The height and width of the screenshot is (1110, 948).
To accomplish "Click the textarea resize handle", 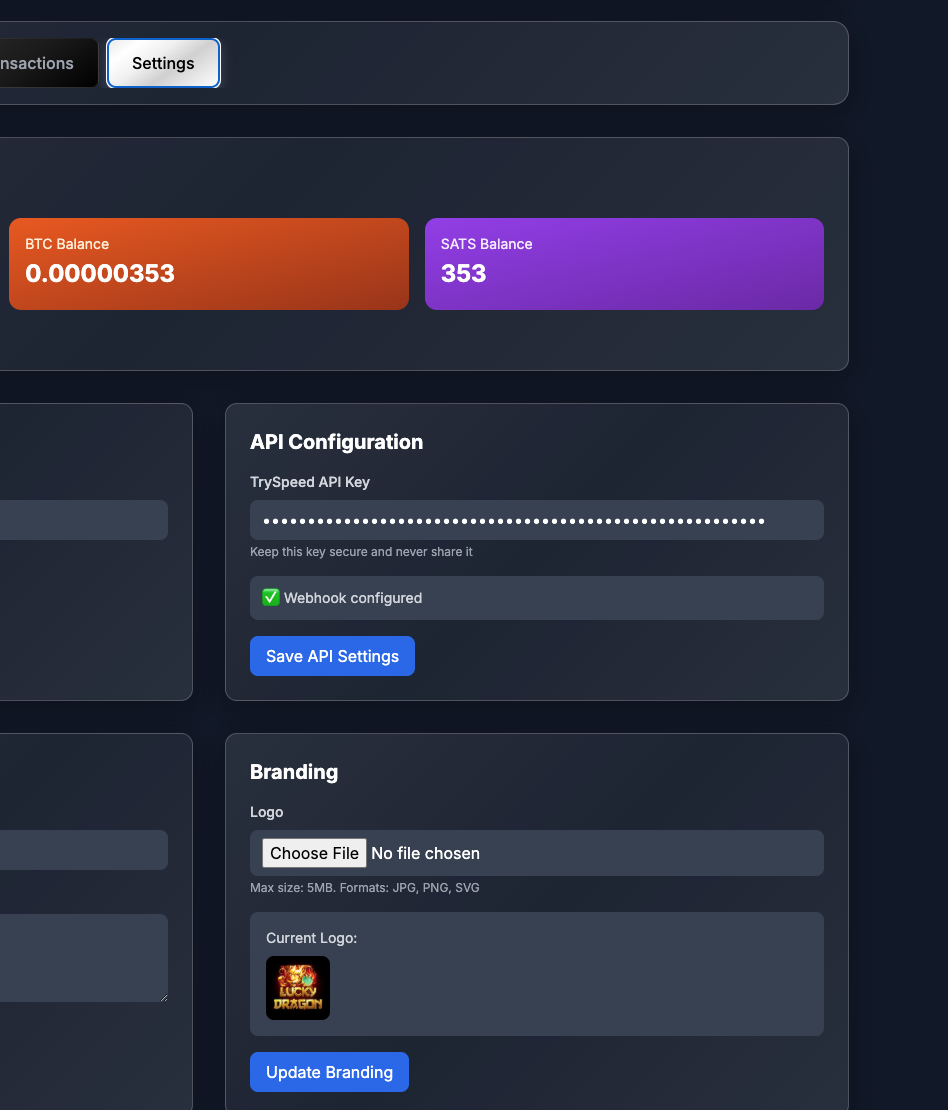I will point(164,1000).
